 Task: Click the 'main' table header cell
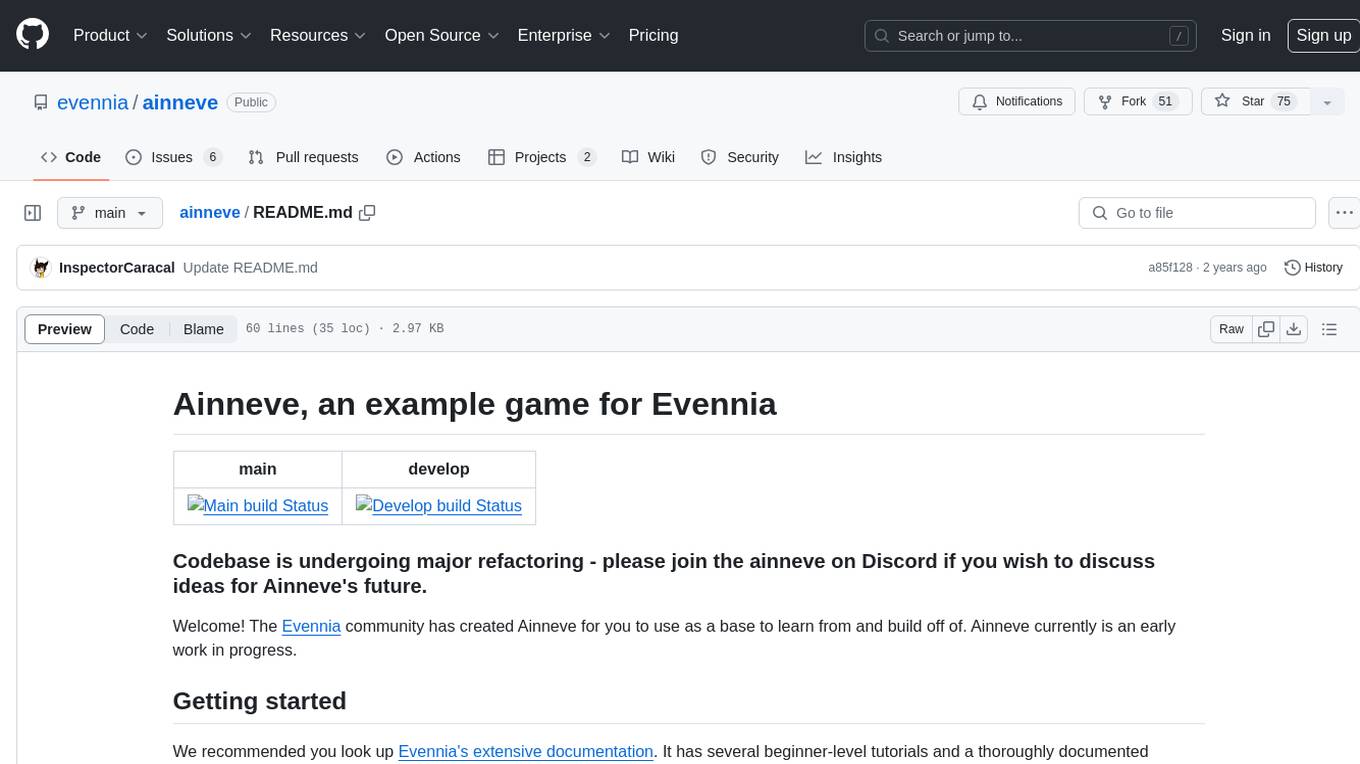pos(258,469)
